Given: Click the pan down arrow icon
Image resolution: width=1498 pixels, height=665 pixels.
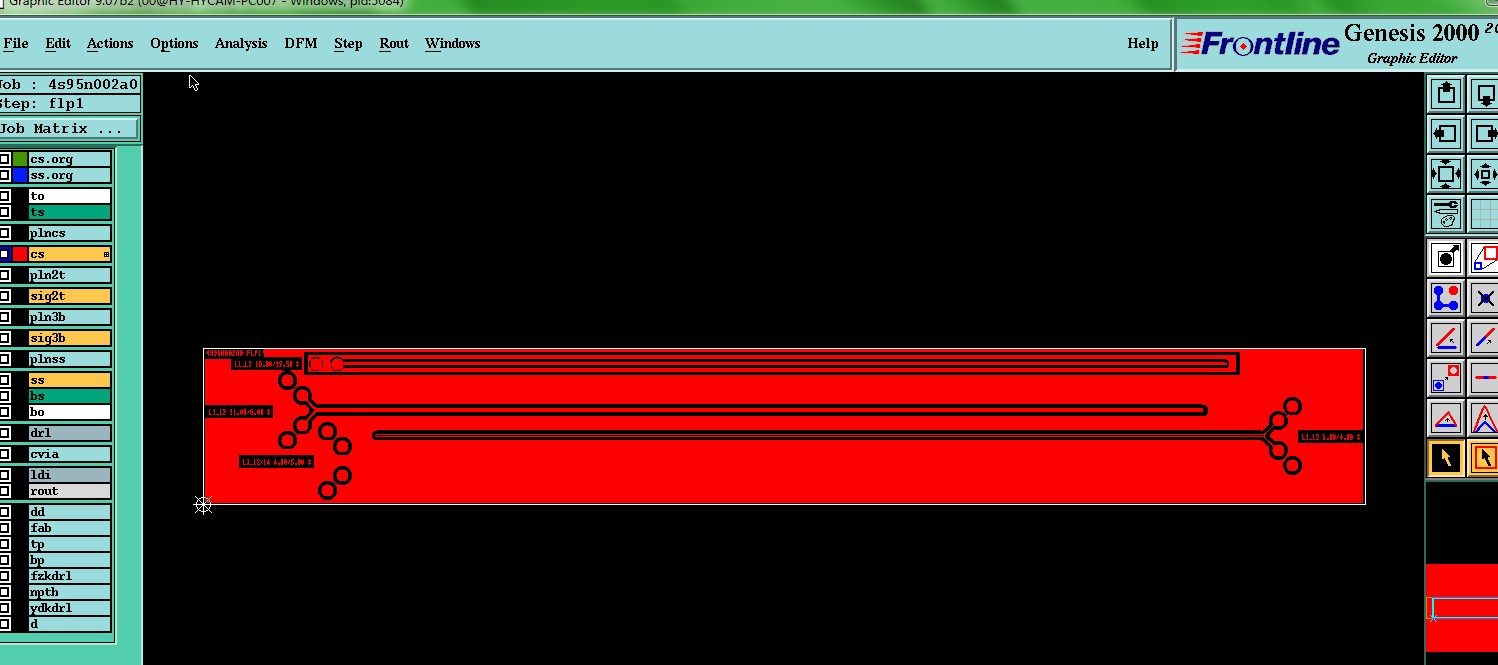Looking at the screenshot, I should 1484,94.
